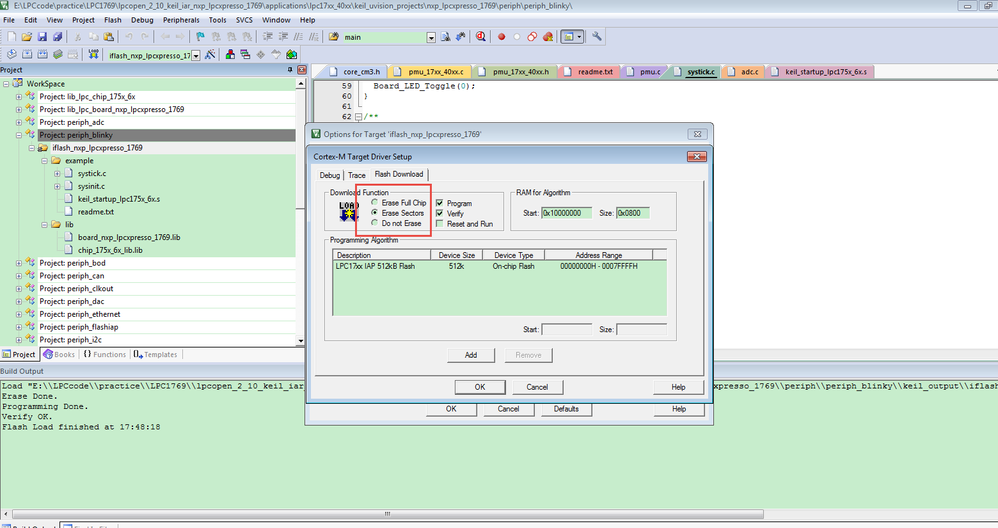Click the Save All icon
The width and height of the screenshot is (998, 528).
pyautogui.click(x=57, y=37)
